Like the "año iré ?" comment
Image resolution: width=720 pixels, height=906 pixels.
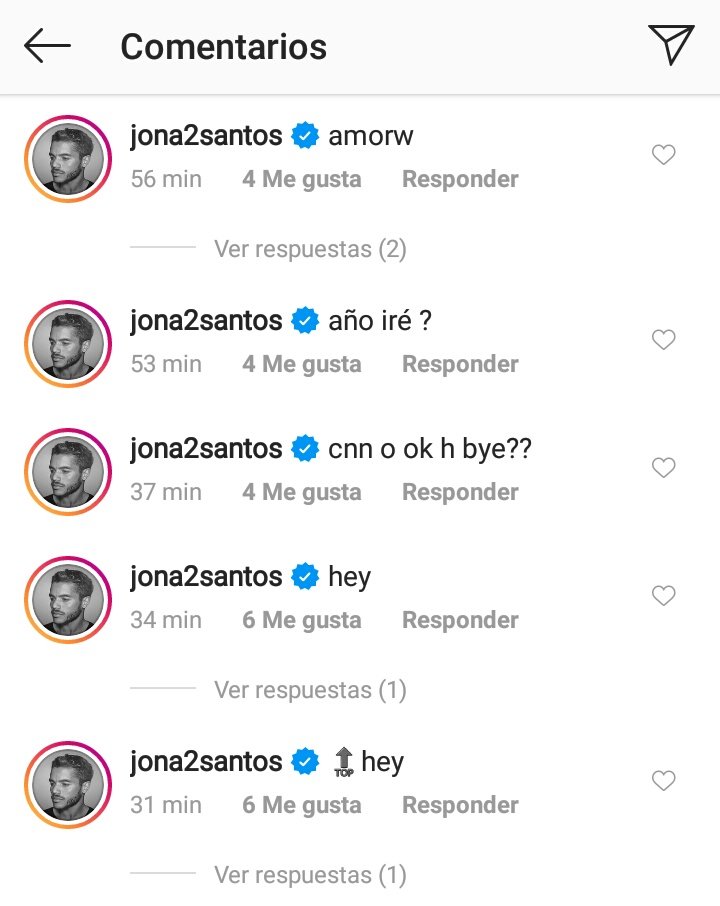pyautogui.click(x=663, y=340)
